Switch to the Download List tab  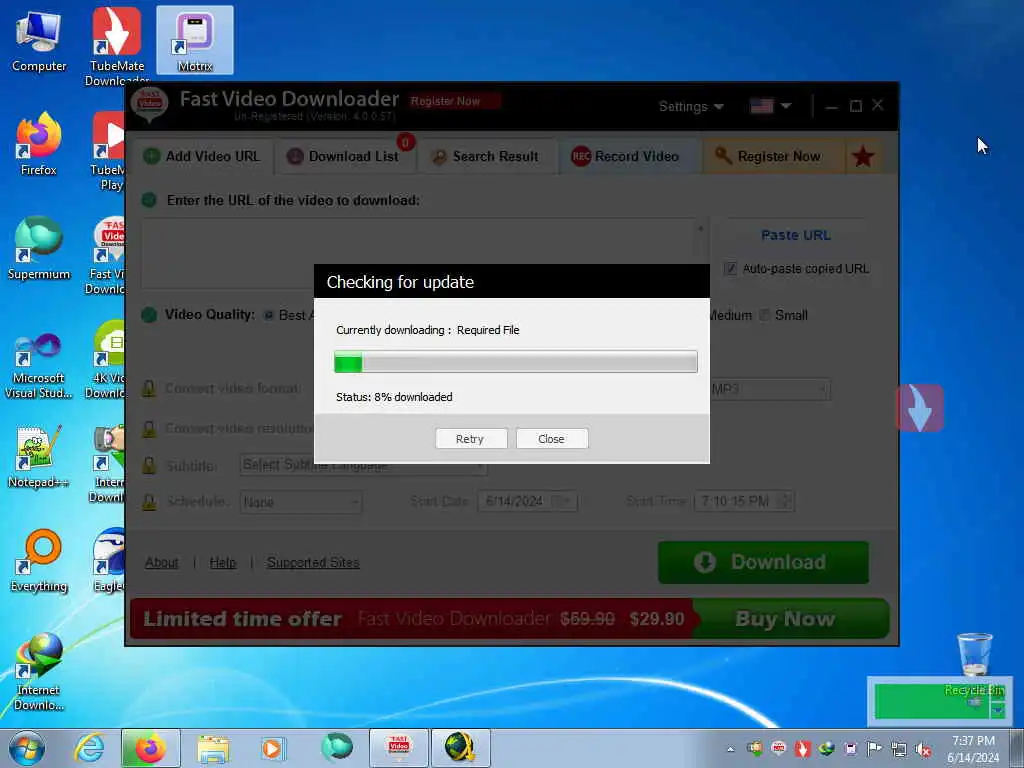(344, 156)
